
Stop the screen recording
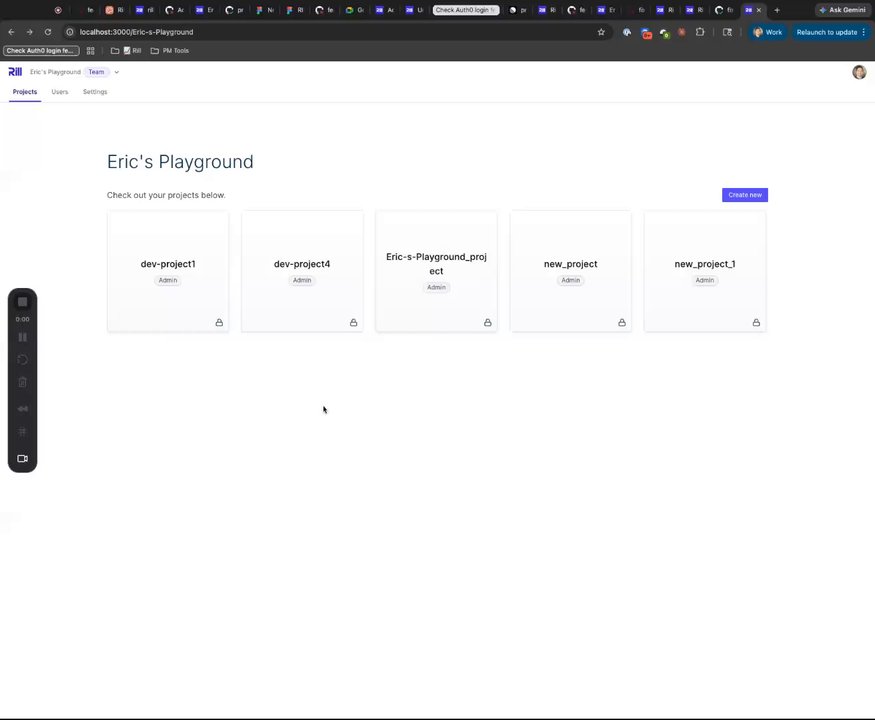(x=22, y=302)
